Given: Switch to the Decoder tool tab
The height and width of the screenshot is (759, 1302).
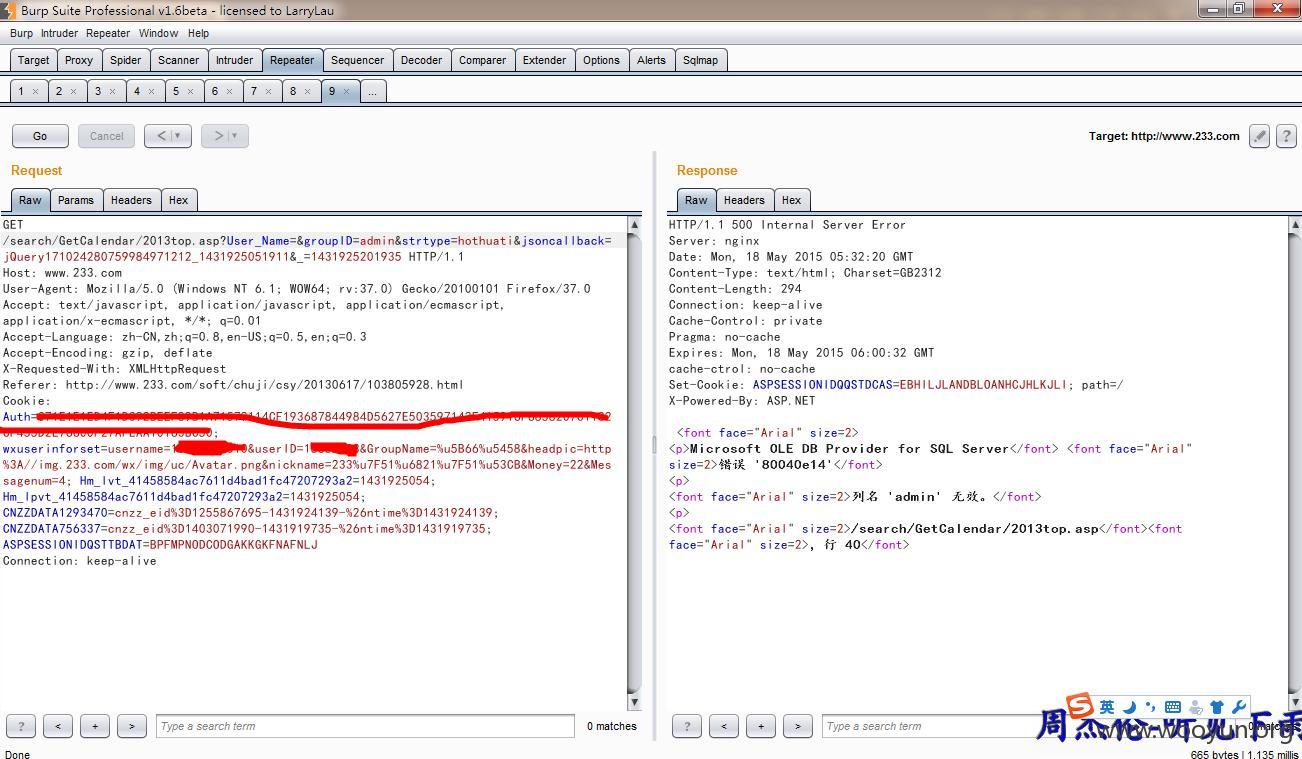Looking at the screenshot, I should (x=421, y=60).
